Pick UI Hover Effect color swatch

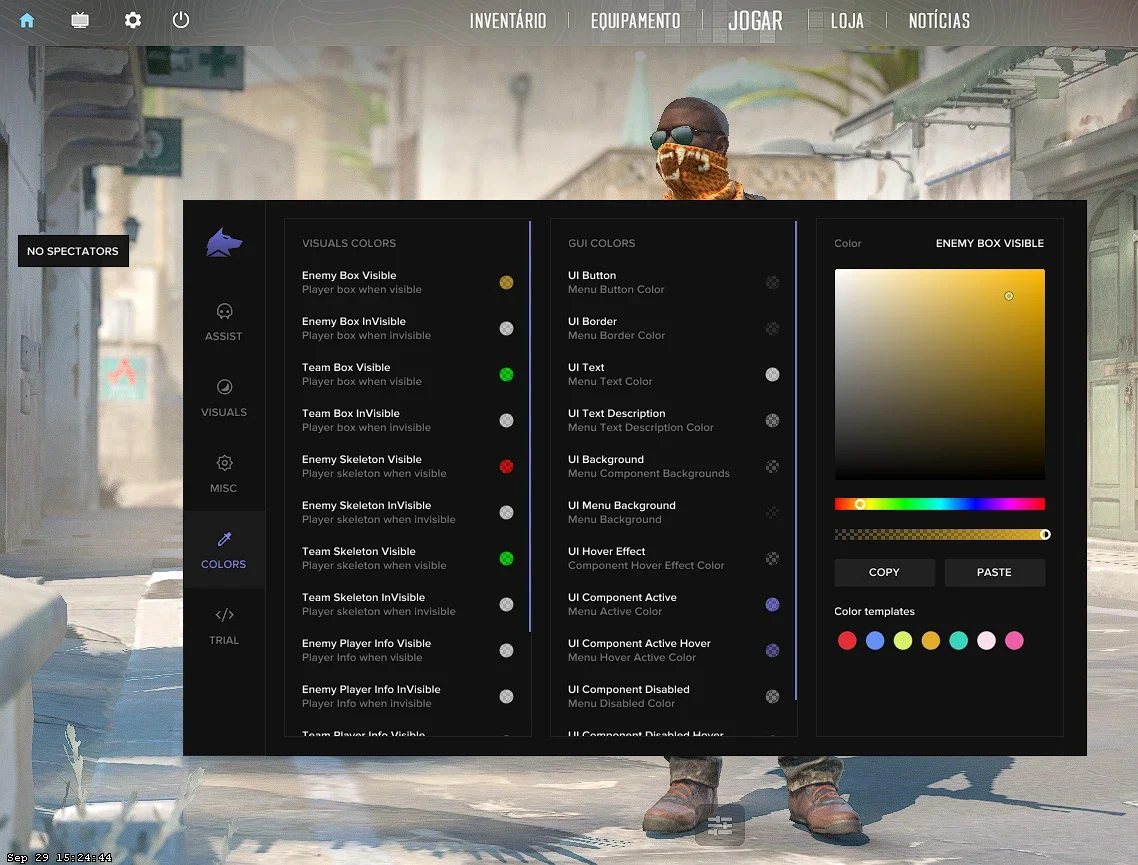point(772,559)
